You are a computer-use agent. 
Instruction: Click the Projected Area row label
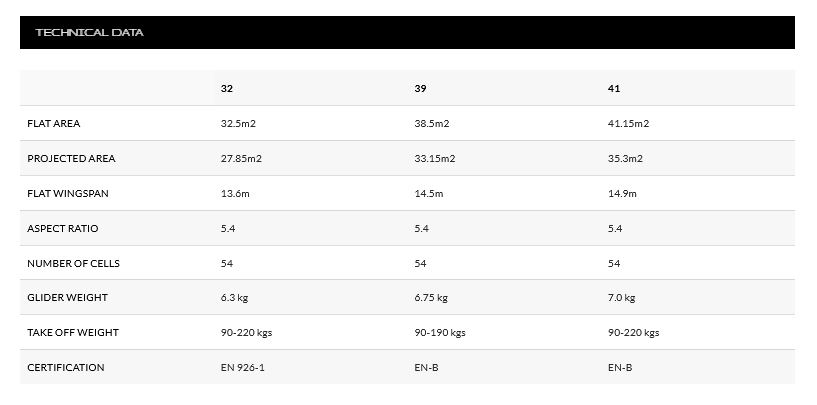pyautogui.click(x=71, y=158)
